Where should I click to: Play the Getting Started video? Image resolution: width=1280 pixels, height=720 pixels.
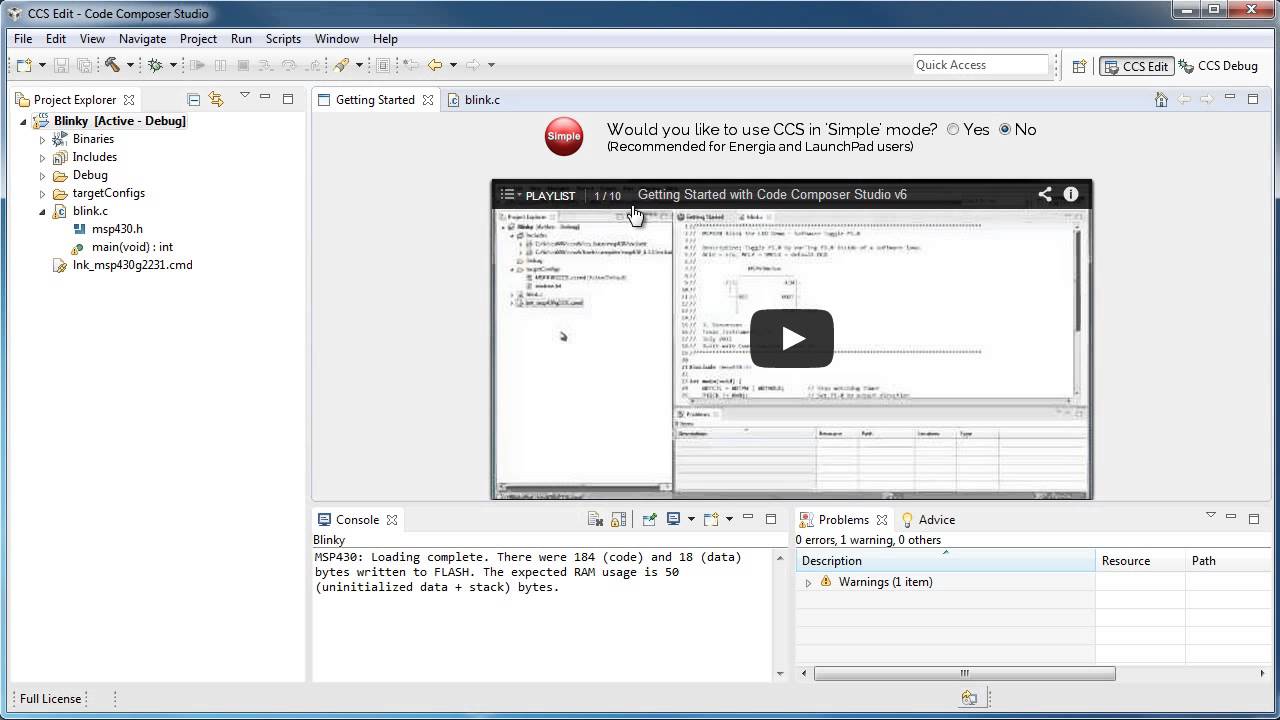click(792, 338)
